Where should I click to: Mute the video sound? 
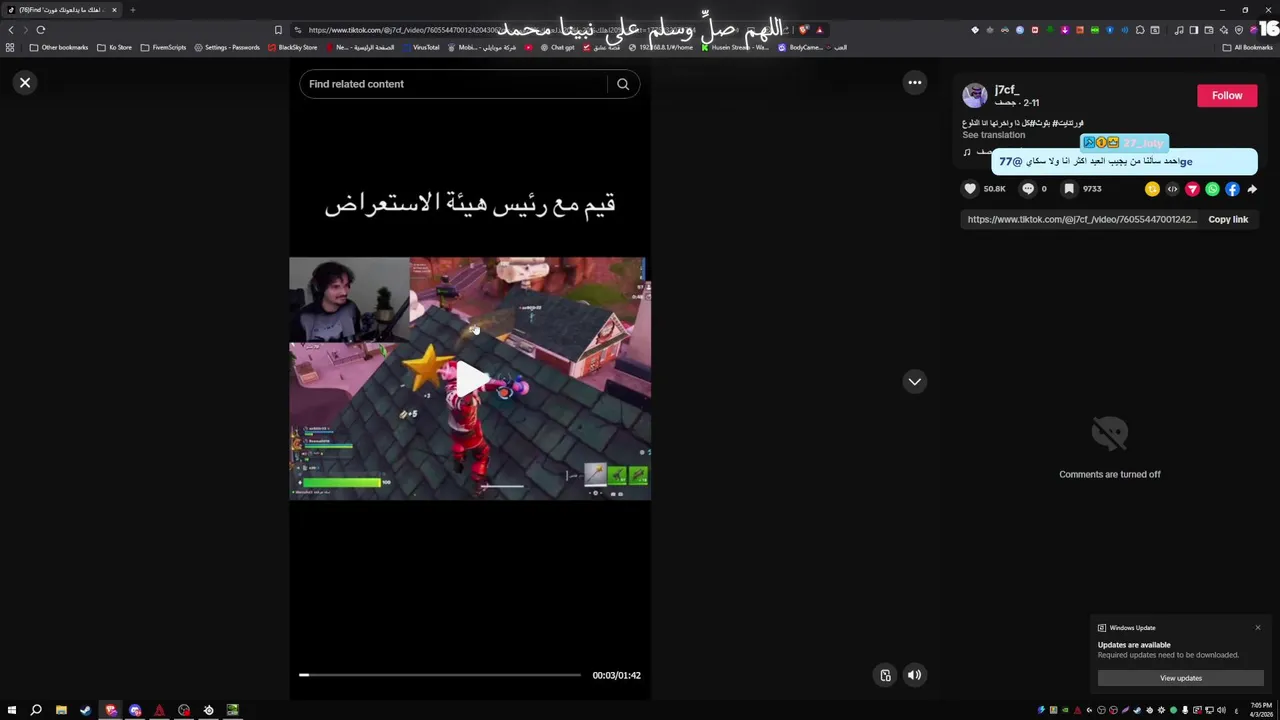914,675
